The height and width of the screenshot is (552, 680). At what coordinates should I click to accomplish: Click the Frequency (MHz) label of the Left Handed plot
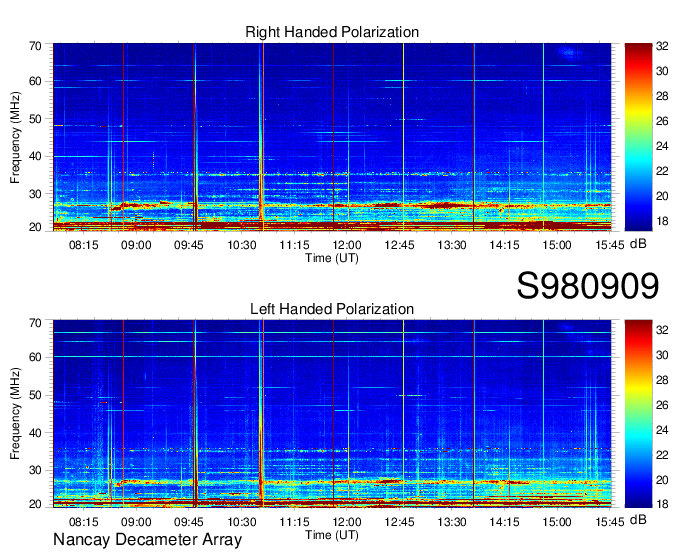pos(15,414)
